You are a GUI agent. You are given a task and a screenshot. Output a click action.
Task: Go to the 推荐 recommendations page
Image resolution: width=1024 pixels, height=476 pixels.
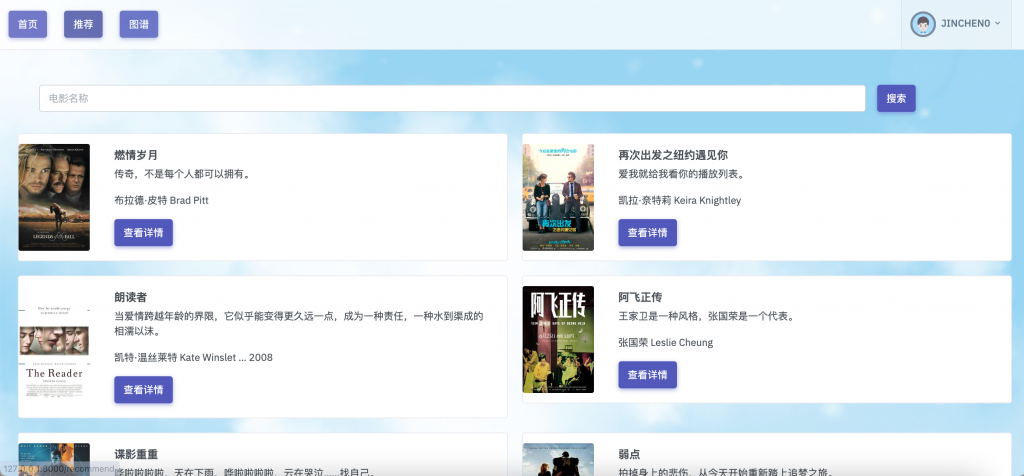click(x=83, y=24)
